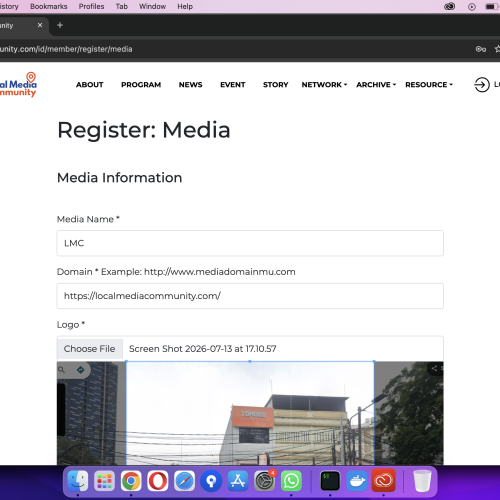The height and width of the screenshot is (500, 500).
Task: Click the Choose File button for Logo
Action: click(x=90, y=349)
